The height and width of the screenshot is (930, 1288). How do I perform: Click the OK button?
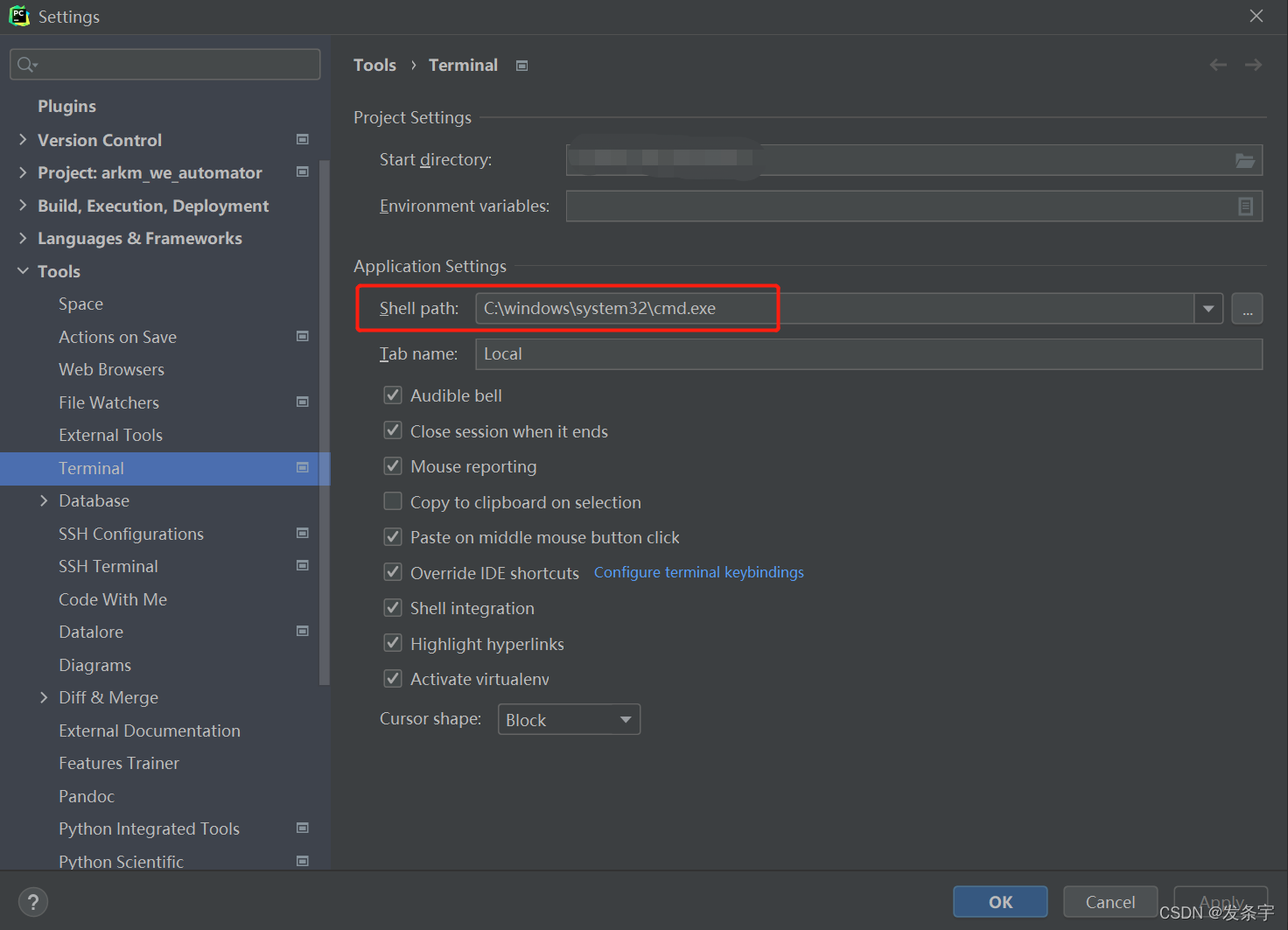pos(1000,902)
